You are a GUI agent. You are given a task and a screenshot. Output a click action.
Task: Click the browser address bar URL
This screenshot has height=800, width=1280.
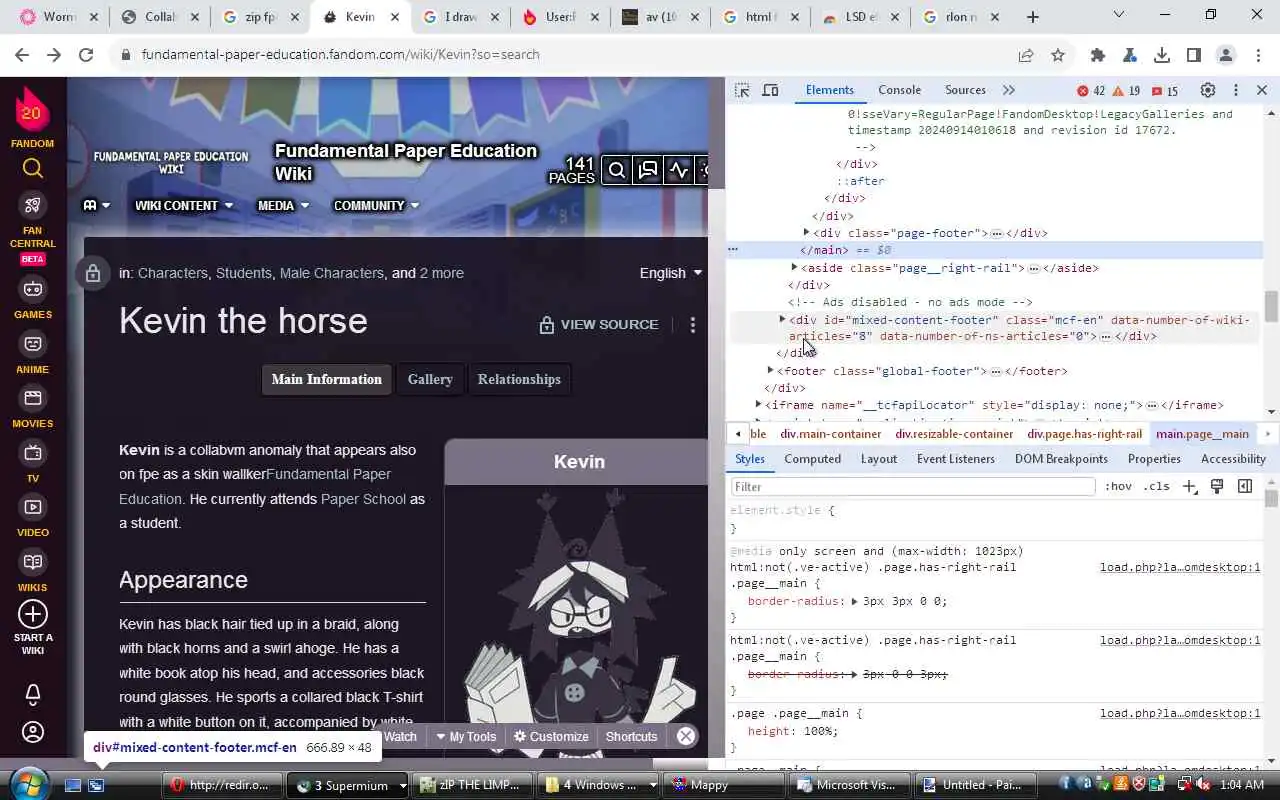coord(340,55)
